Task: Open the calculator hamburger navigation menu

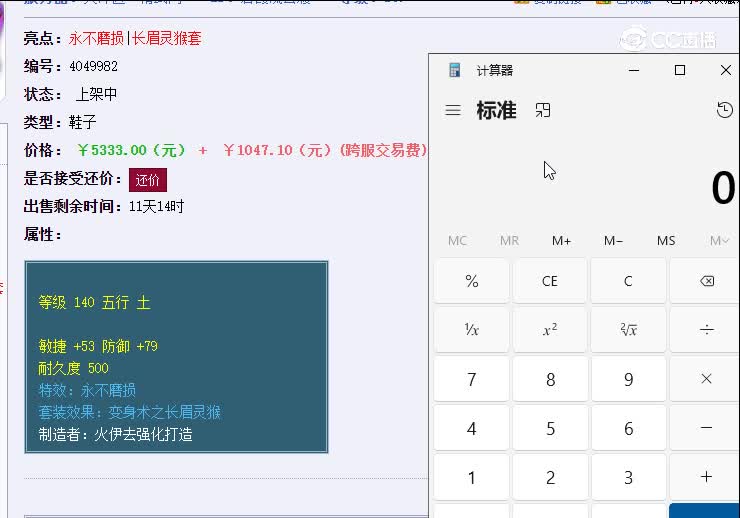Action: tap(453, 110)
